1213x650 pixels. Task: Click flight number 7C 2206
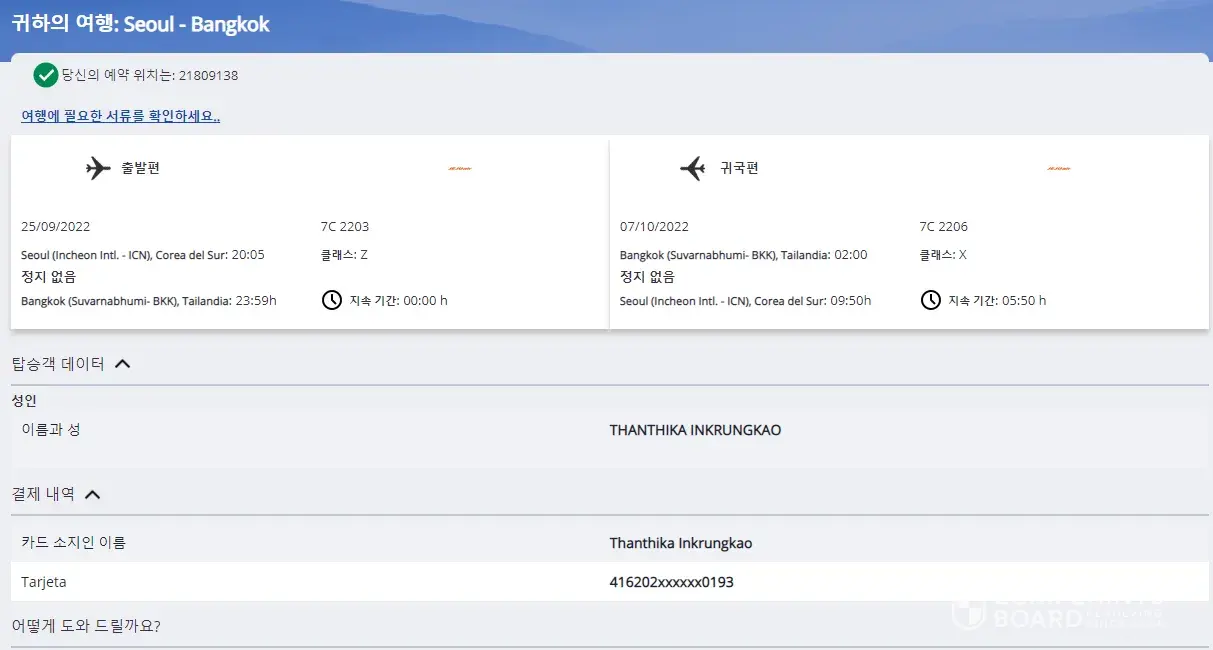point(944,227)
